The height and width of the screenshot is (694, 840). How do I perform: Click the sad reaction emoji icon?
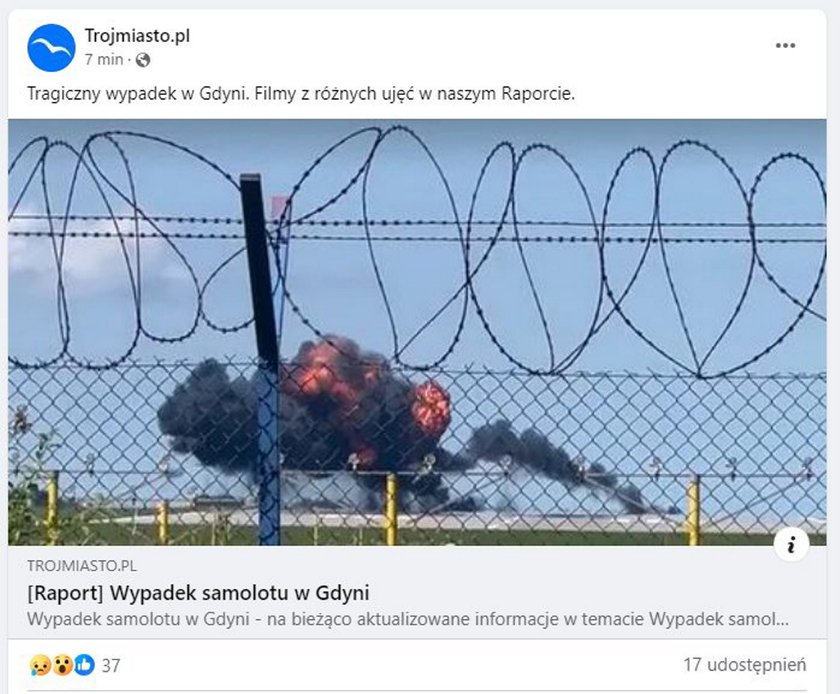(x=40, y=665)
